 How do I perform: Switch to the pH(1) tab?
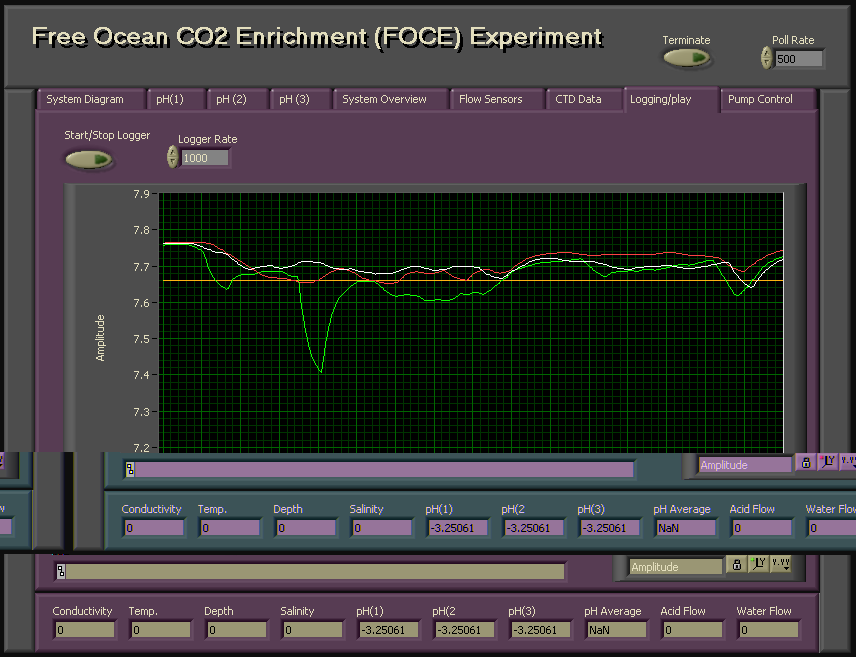click(170, 99)
